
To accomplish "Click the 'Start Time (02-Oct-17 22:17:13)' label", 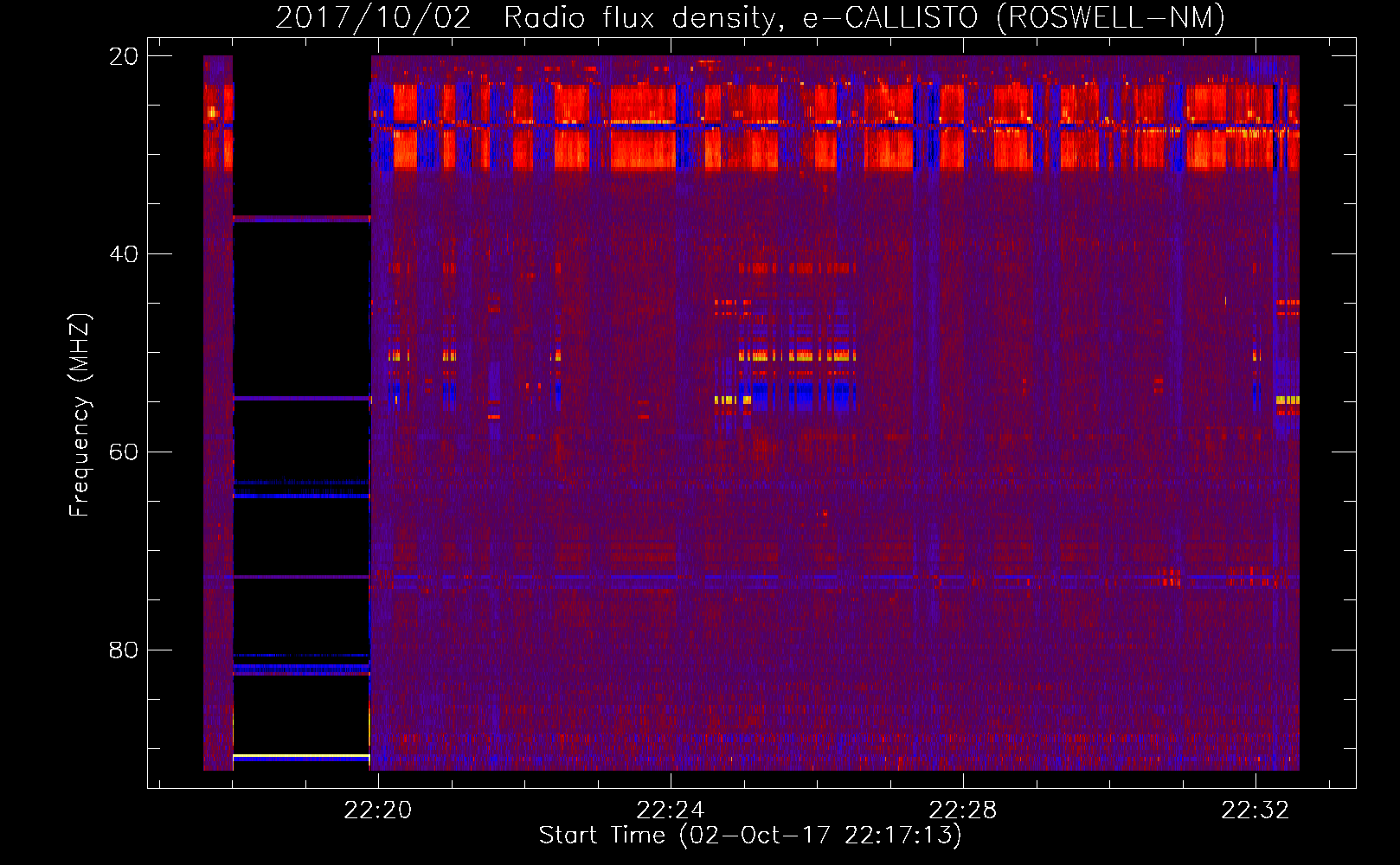I will click(x=750, y=836).
